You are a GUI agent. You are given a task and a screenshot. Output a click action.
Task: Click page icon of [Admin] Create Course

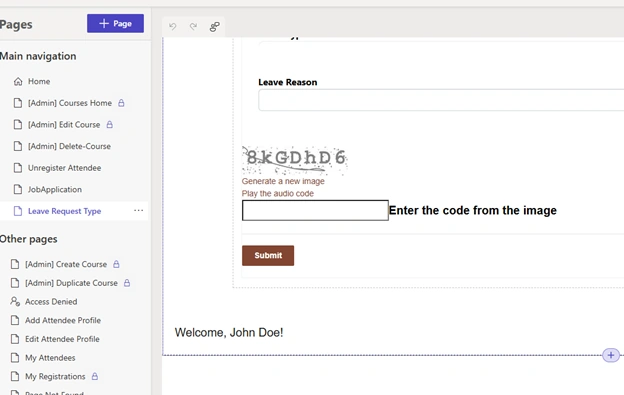pyautogui.click(x=15, y=264)
